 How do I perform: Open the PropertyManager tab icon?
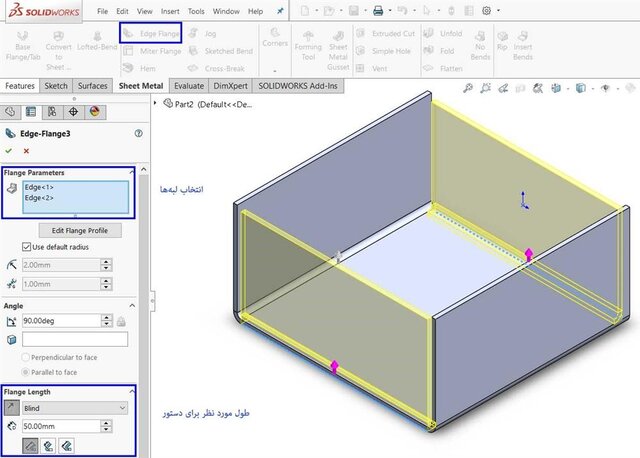31,112
